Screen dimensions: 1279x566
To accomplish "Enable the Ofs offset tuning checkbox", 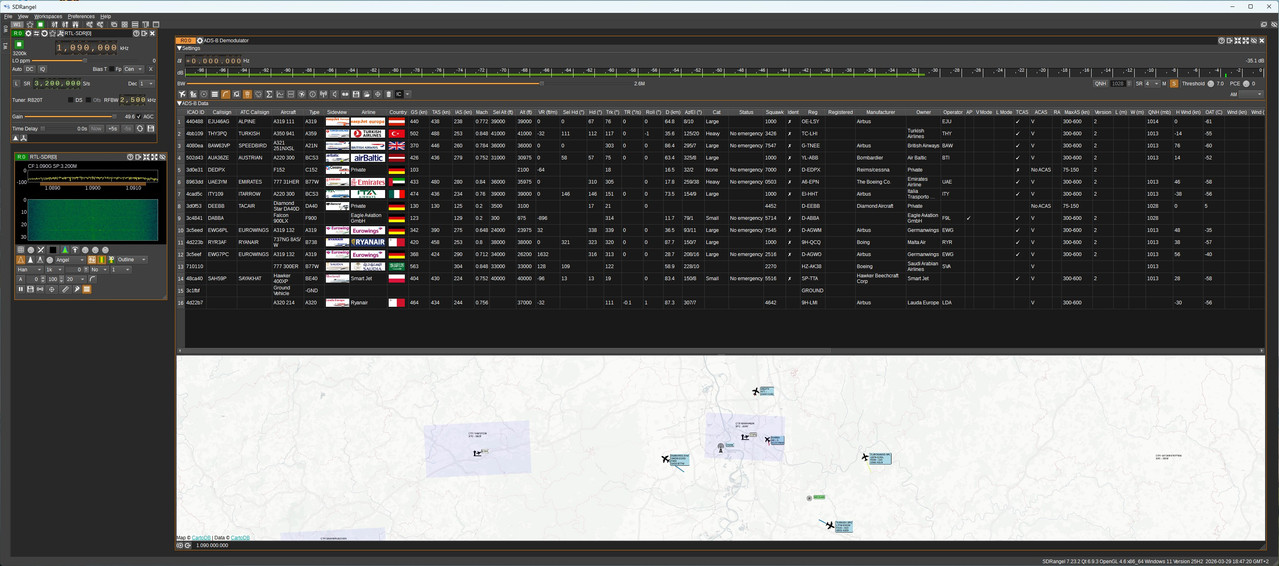I will (88, 100).
